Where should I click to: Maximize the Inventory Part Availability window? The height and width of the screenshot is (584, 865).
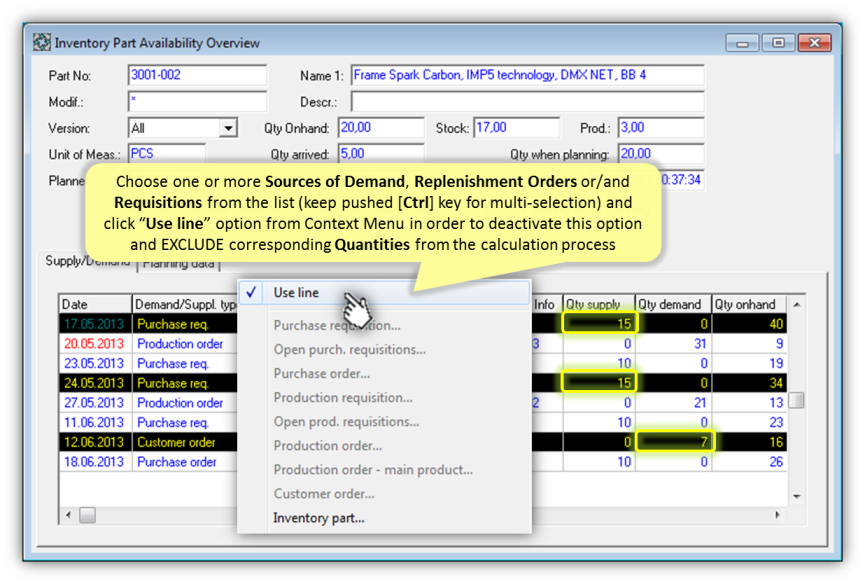coord(778,43)
